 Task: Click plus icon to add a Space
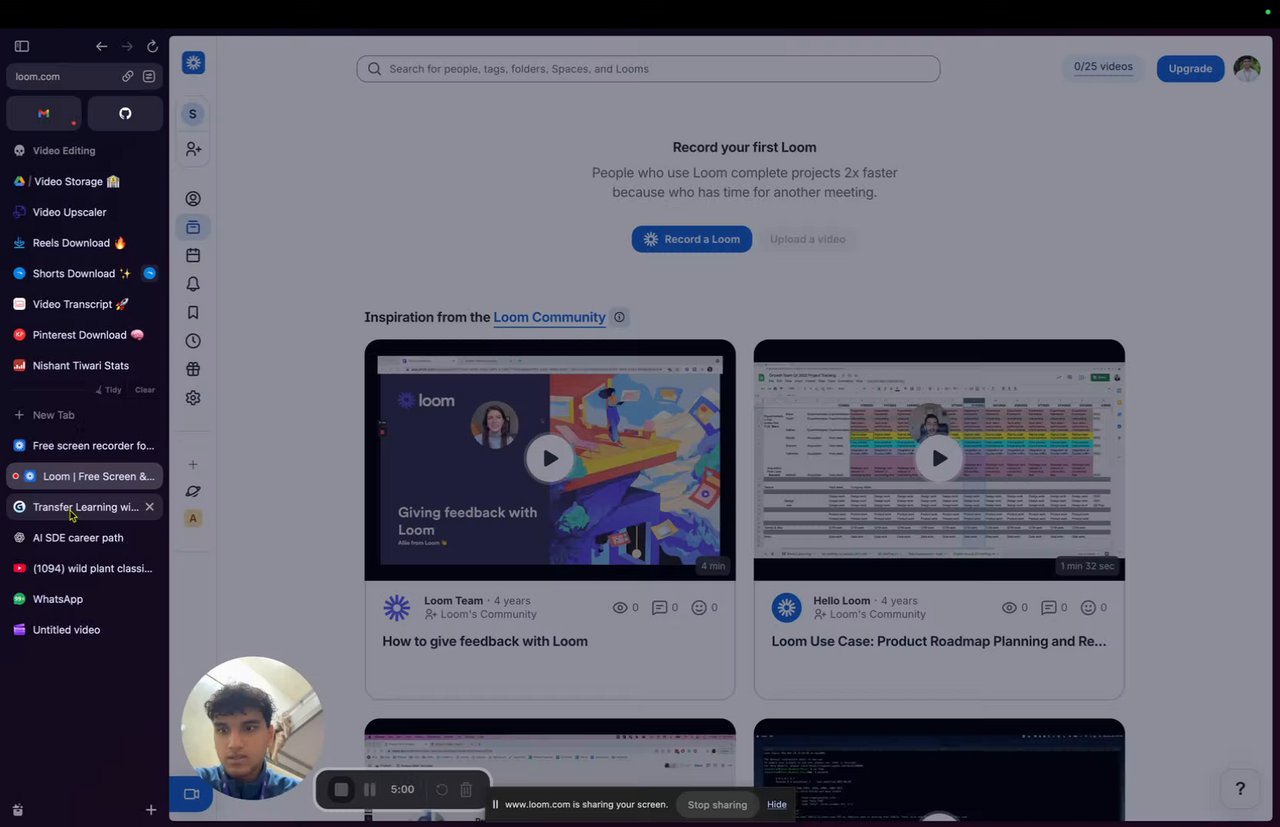(x=193, y=464)
